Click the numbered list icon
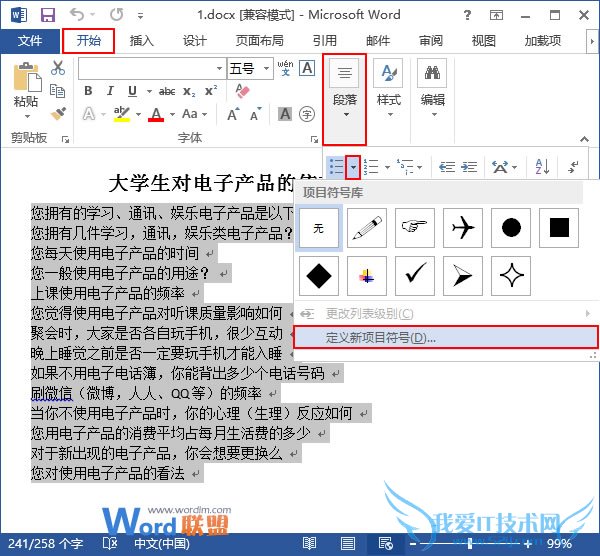This screenshot has width=600, height=556. click(x=371, y=167)
